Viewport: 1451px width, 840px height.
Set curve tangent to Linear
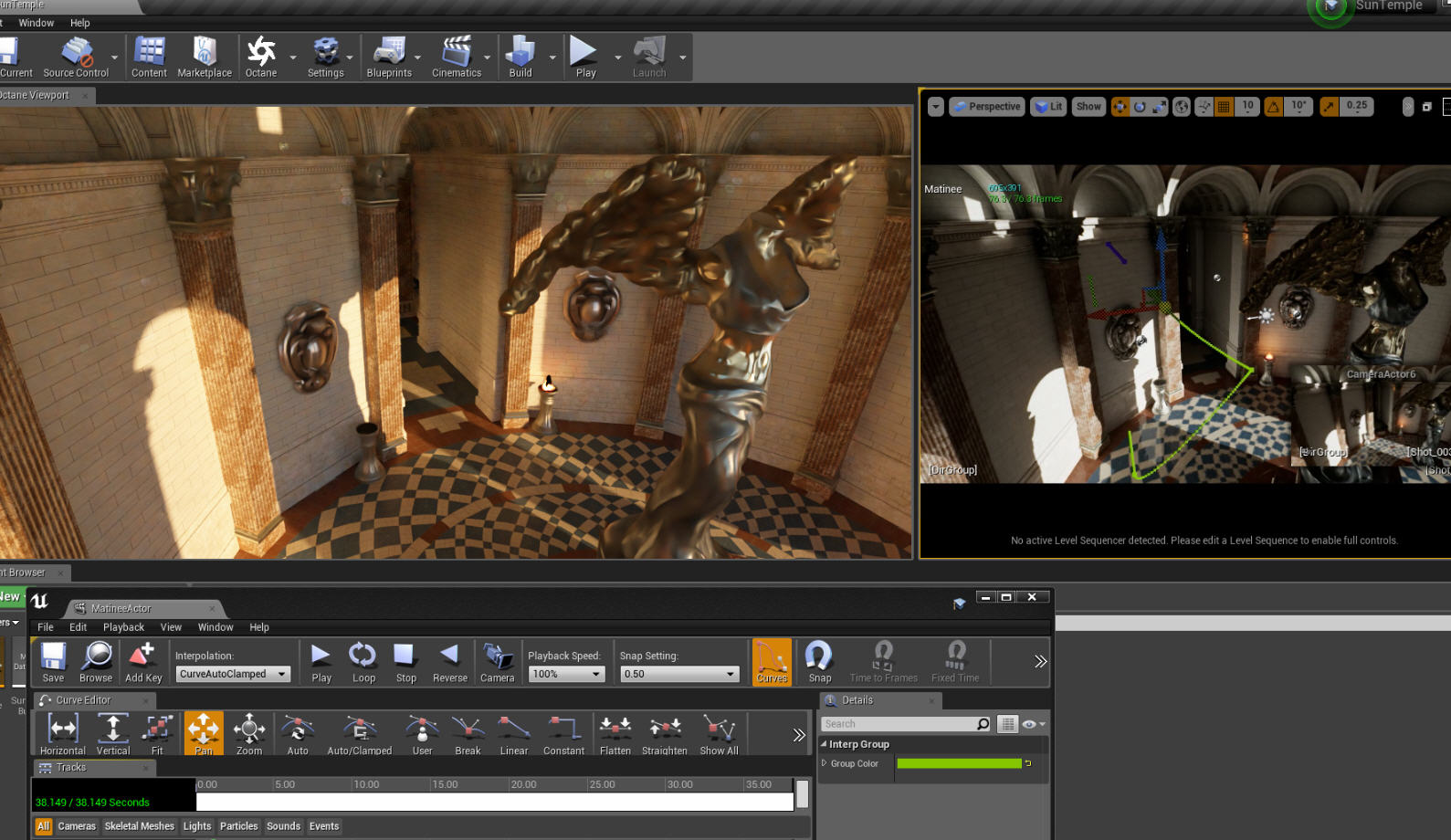[514, 734]
